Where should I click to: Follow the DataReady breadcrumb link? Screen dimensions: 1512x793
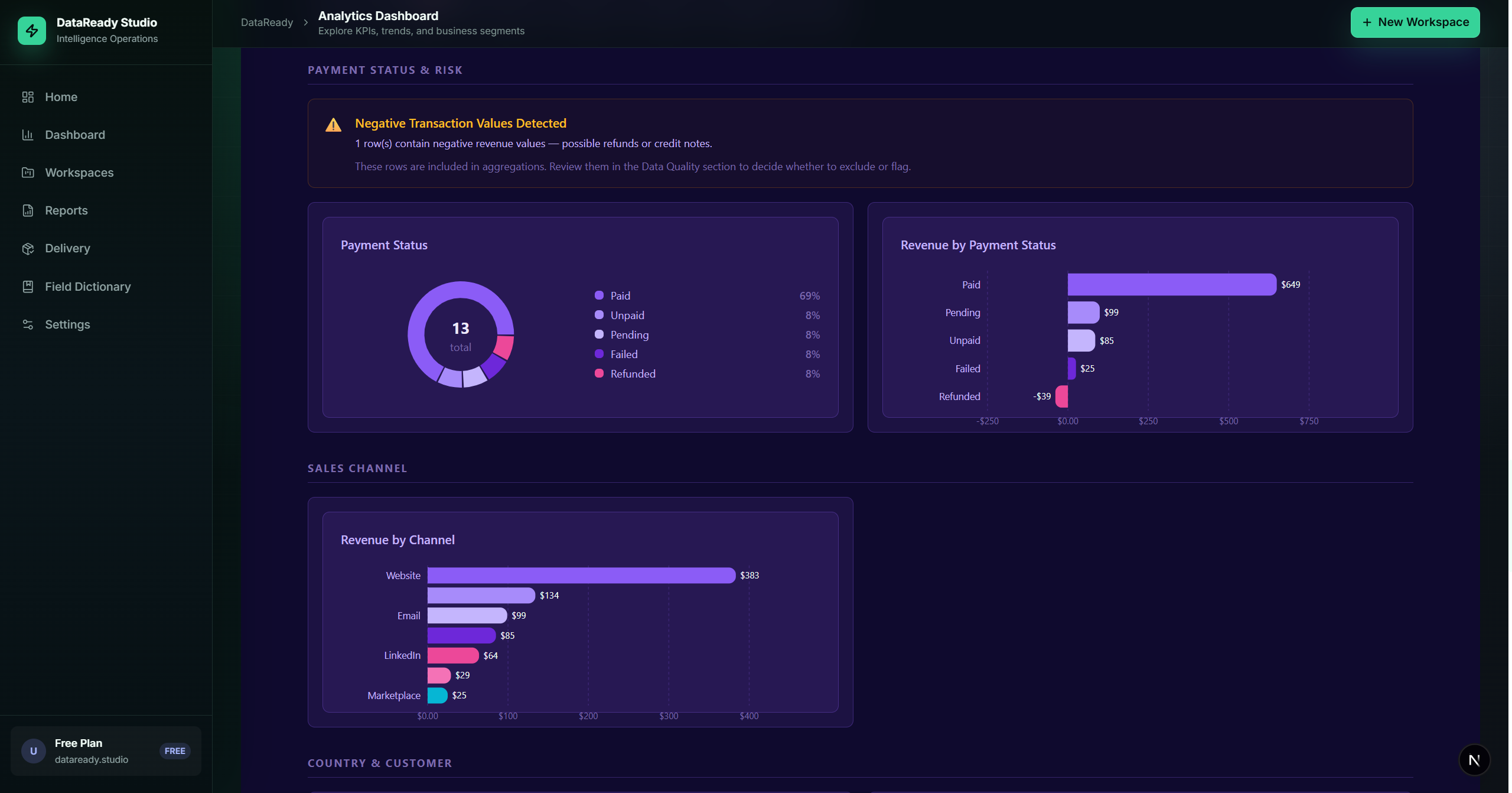(x=267, y=22)
